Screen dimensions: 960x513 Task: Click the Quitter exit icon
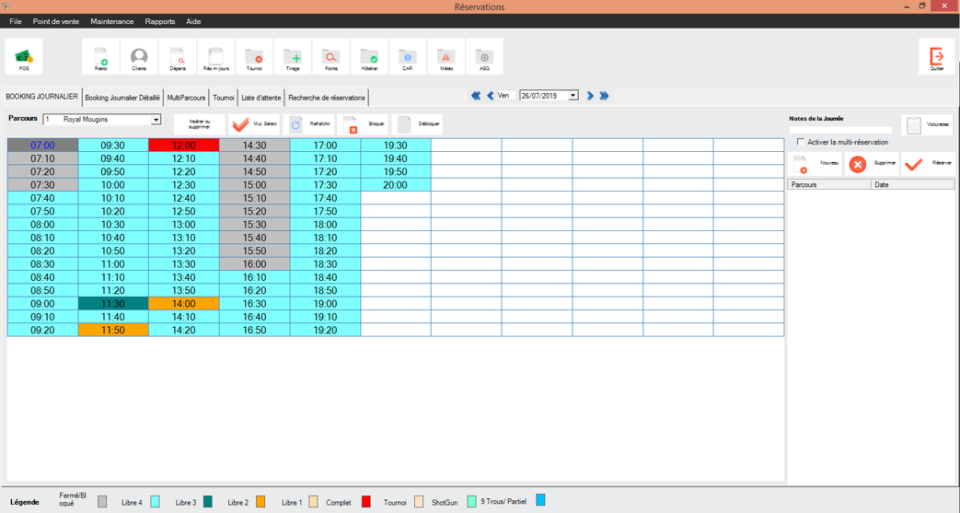937,57
